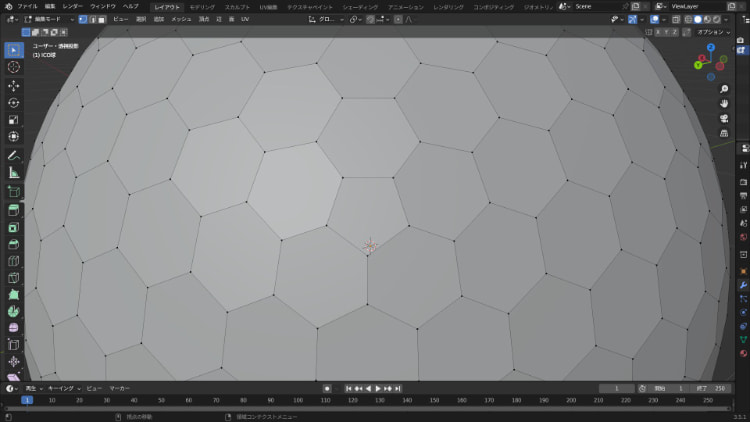The image size is (750, 422).
Task: Expand the options dropdown in viewport
Action: [x=714, y=32]
